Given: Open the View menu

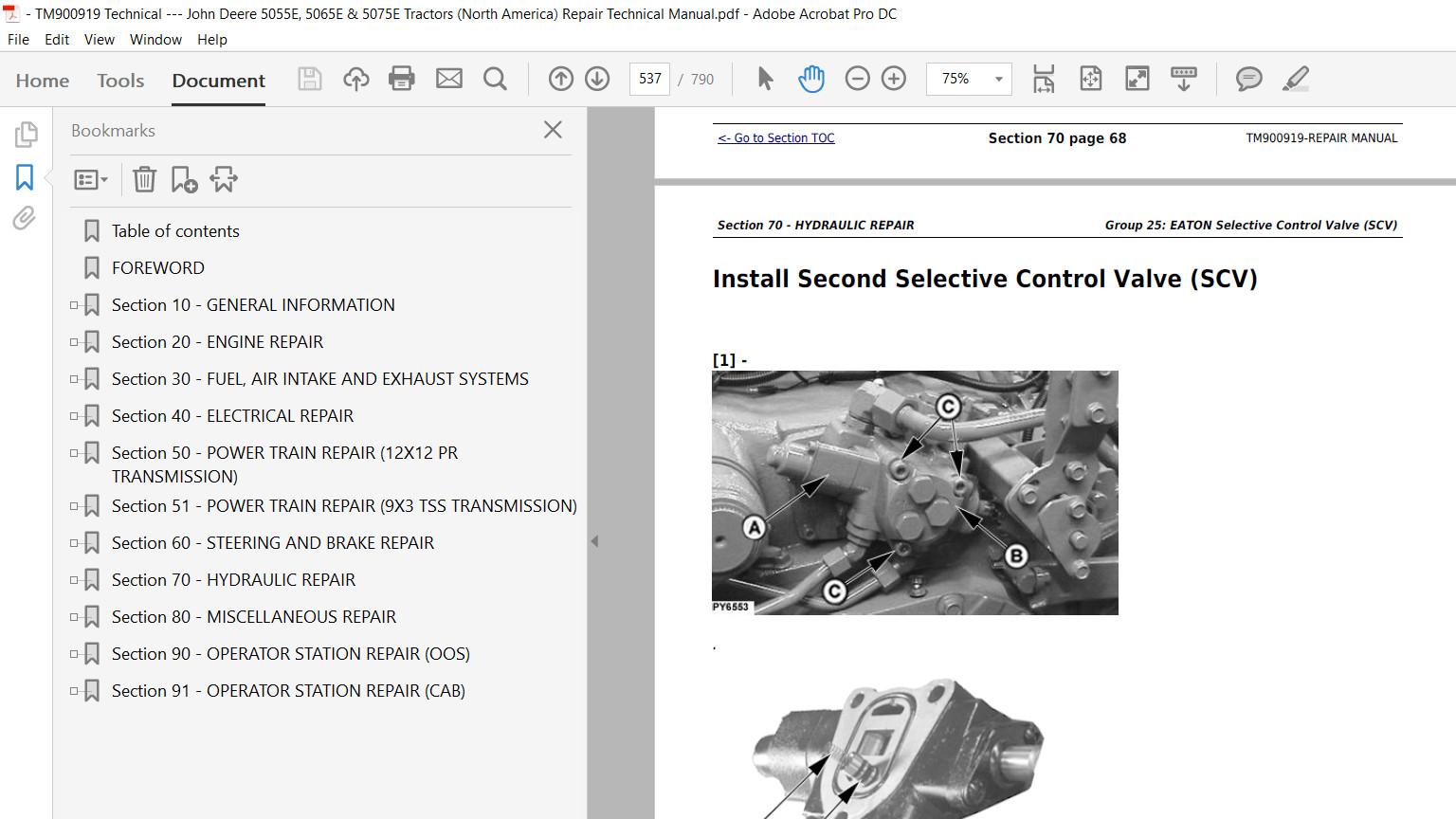Looking at the screenshot, I should click(100, 40).
